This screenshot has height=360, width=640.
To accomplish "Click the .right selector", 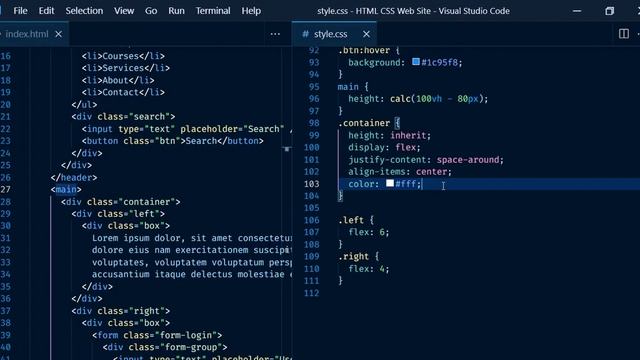I will click(353, 257).
